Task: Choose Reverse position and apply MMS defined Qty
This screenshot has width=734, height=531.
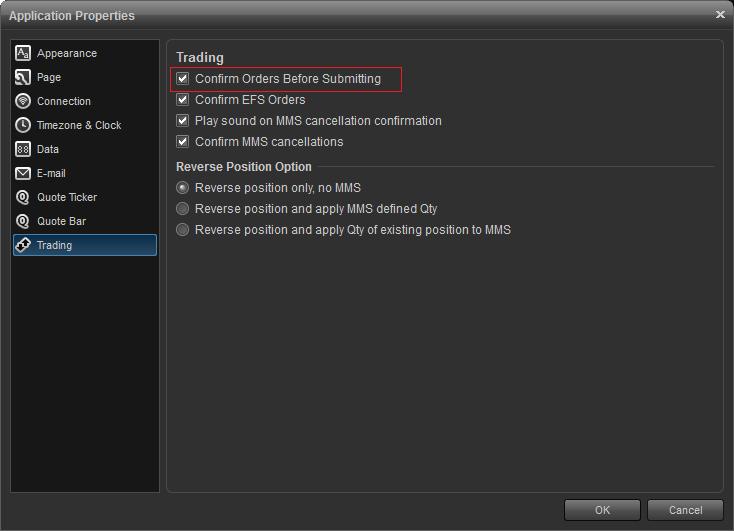Action: point(183,209)
